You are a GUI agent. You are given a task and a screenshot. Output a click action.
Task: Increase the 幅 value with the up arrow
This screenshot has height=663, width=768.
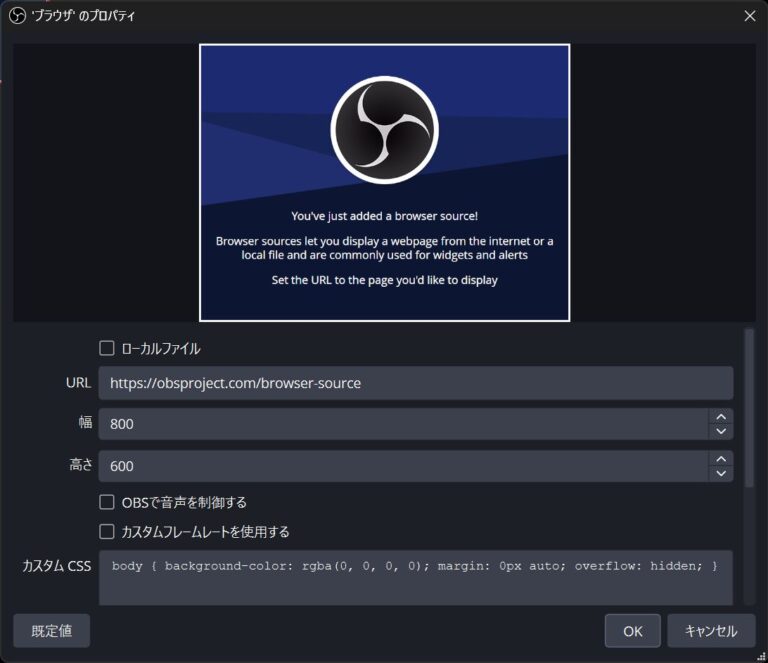pos(720,416)
